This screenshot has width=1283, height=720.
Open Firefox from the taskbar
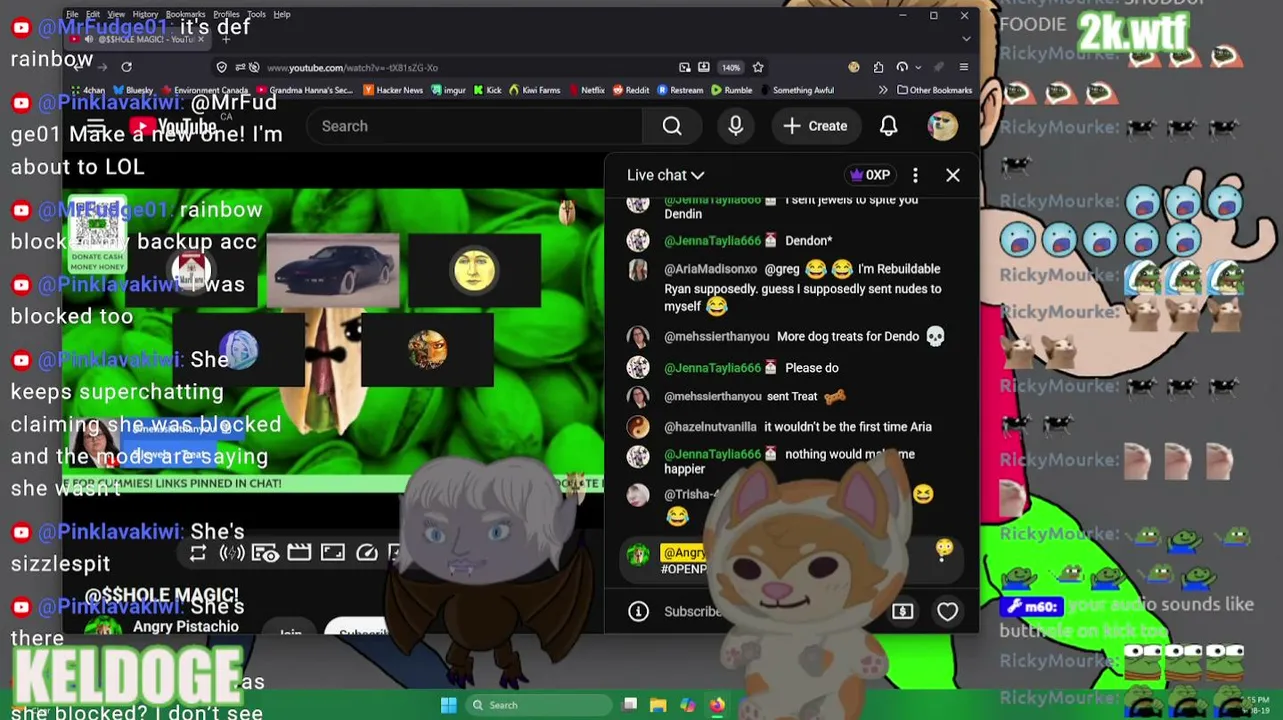point(717,705)
